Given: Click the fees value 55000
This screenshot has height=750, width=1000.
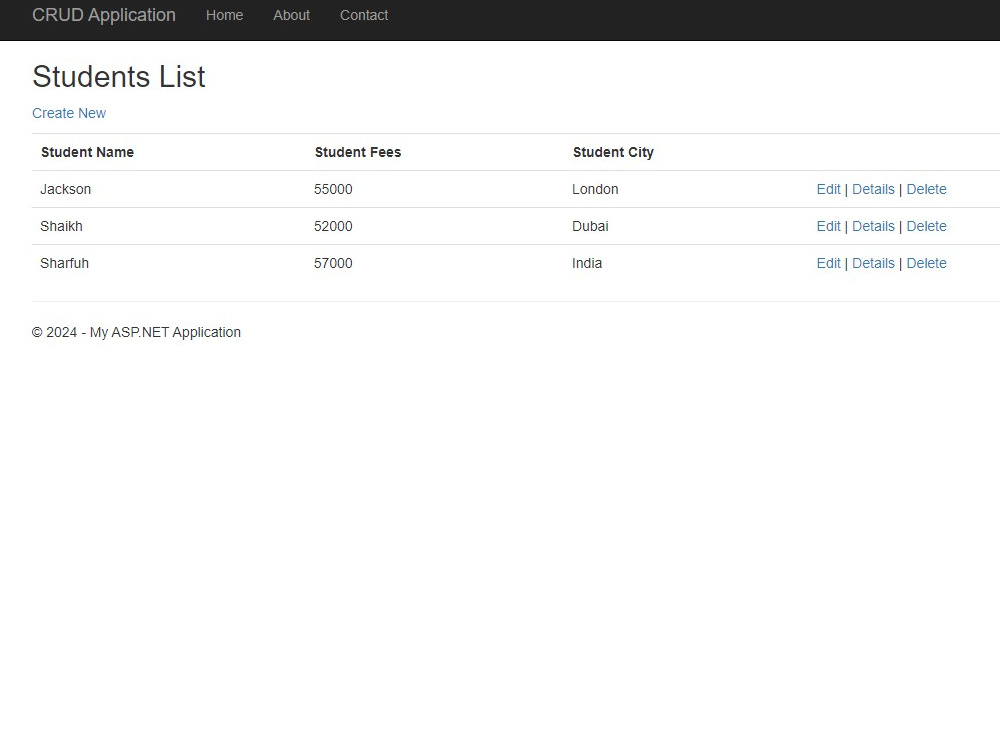Looking at the screenshot, I should (333, 189).
